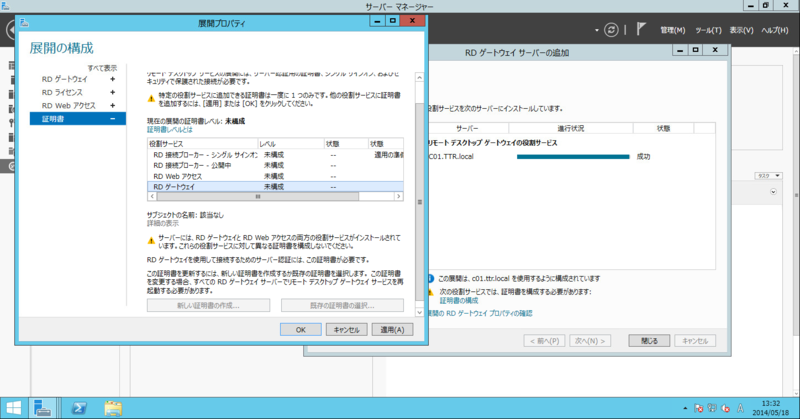800x419 pixels.
Task: Click キャンセル in the RD ゲートウェイ wizard
Action: (x=695, y=341)
